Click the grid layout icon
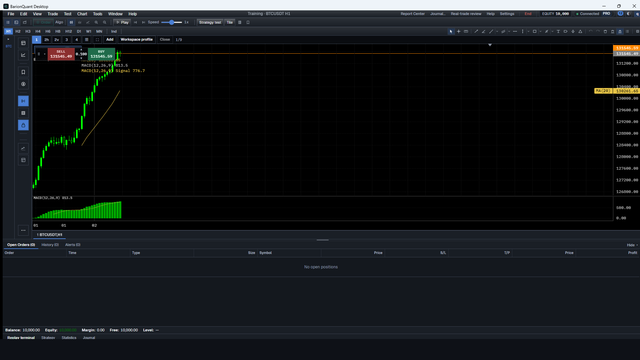Screen dimensions: 640x360 click(87, 40)
